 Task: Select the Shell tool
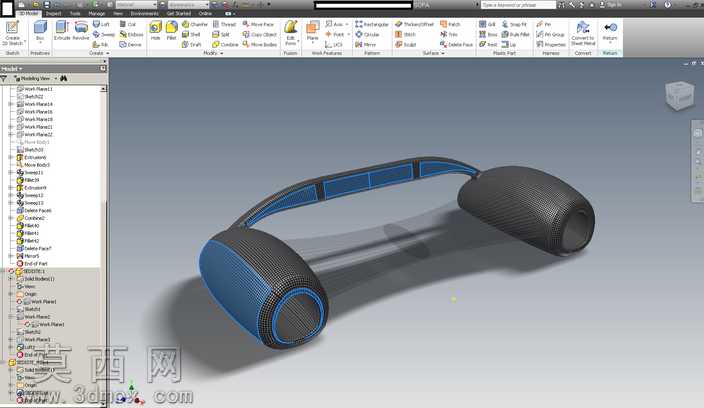point(191,35)
